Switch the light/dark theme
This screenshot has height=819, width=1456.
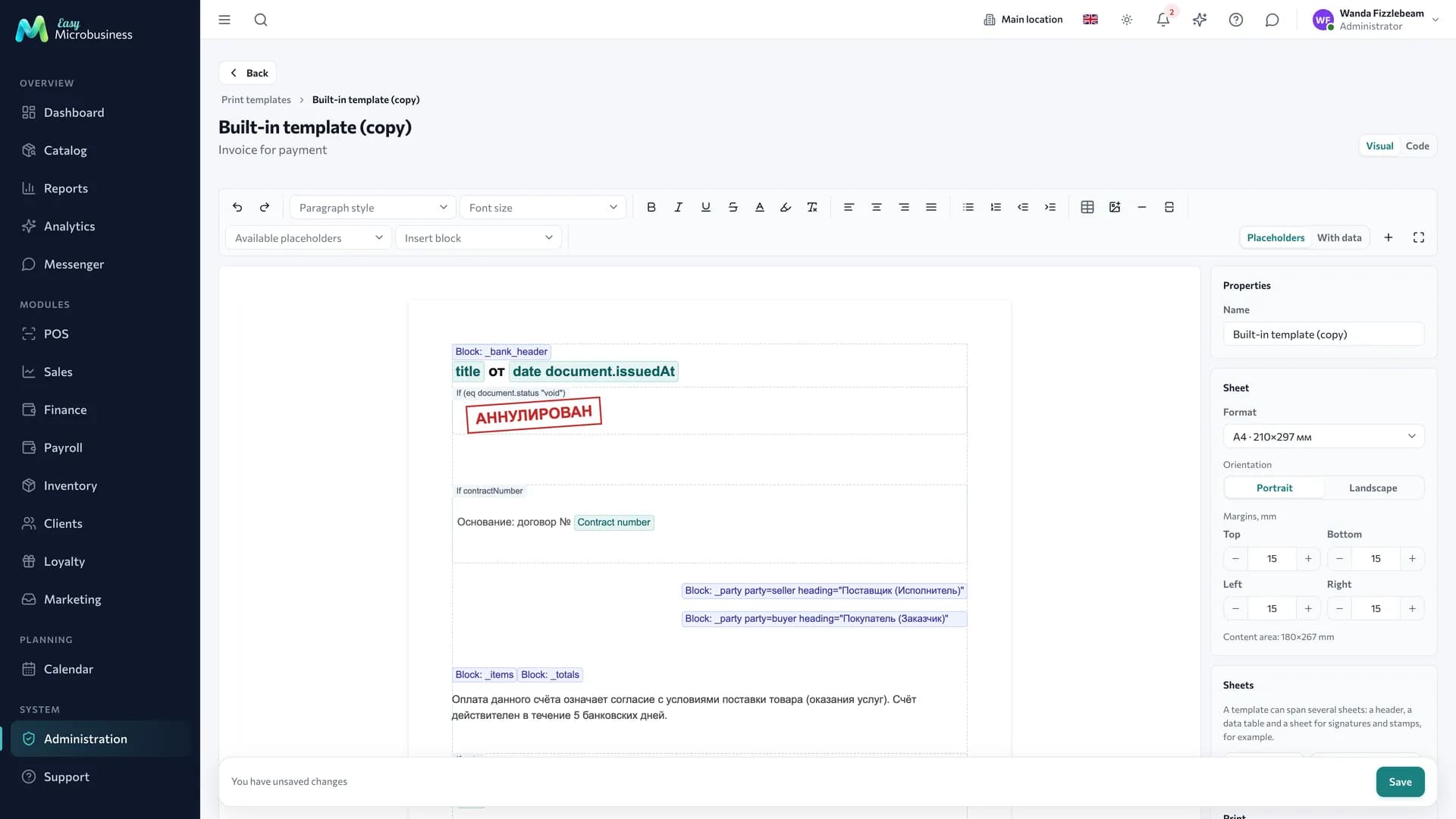1126,20
